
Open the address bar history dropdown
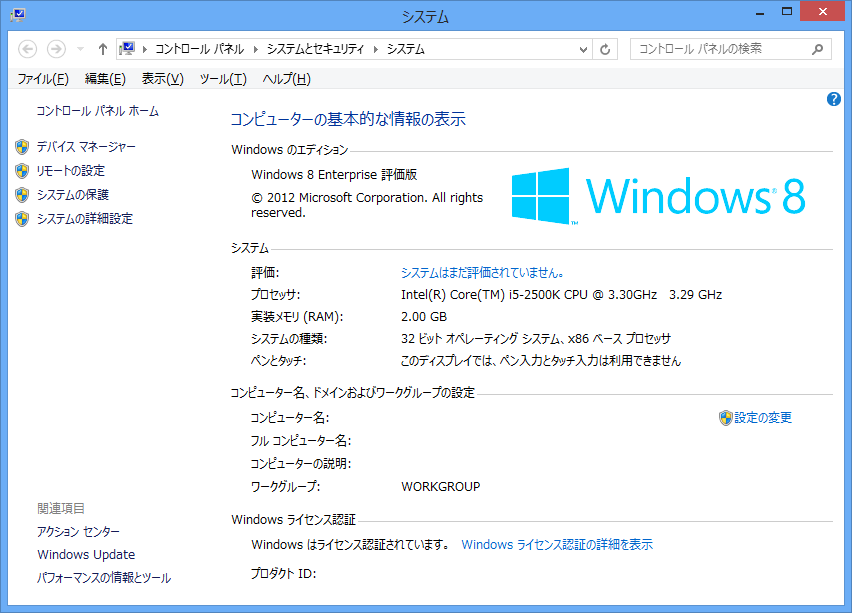tap(583, 49)
